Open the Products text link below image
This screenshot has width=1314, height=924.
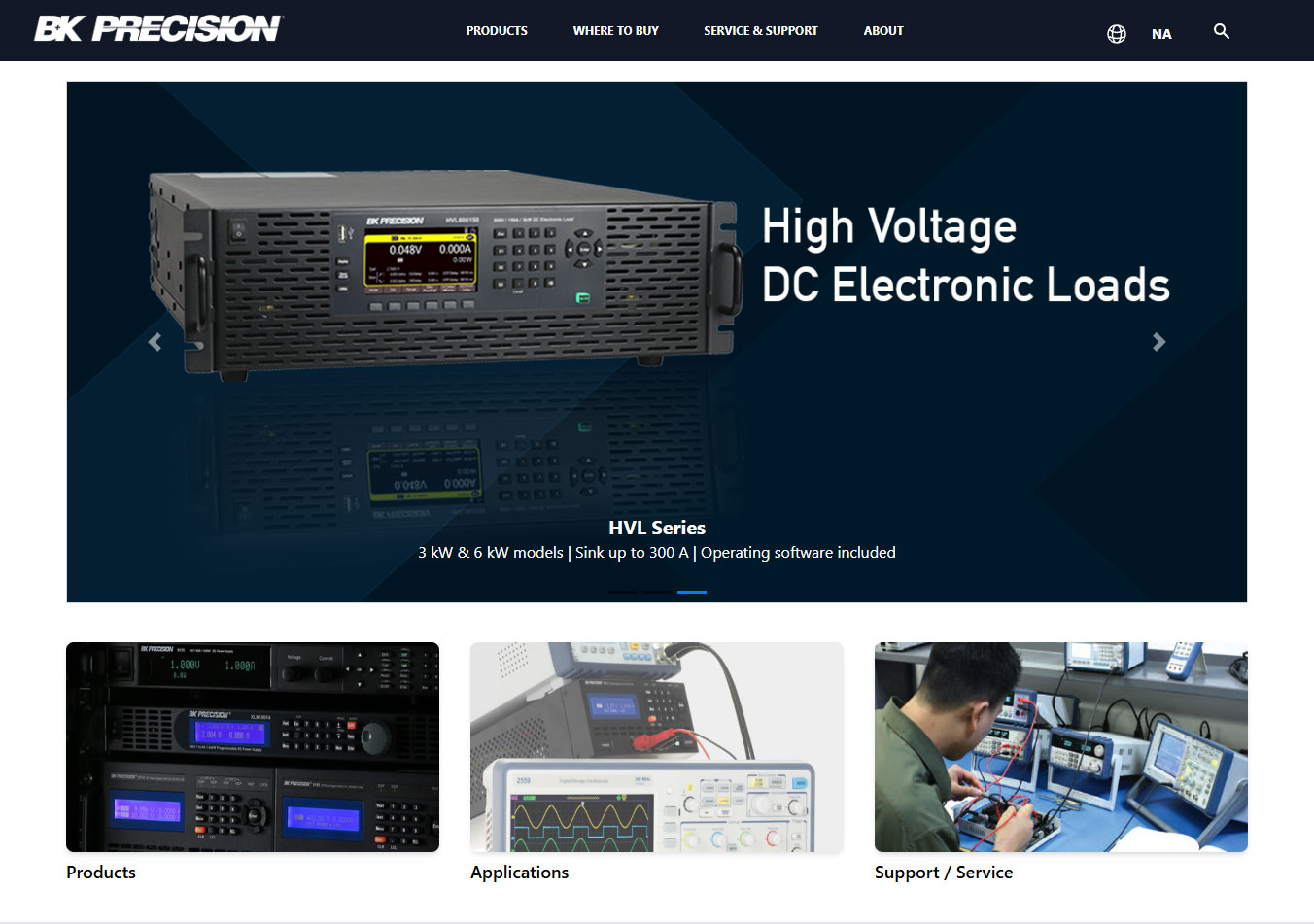pyautogui.click(x=101, y=873)
